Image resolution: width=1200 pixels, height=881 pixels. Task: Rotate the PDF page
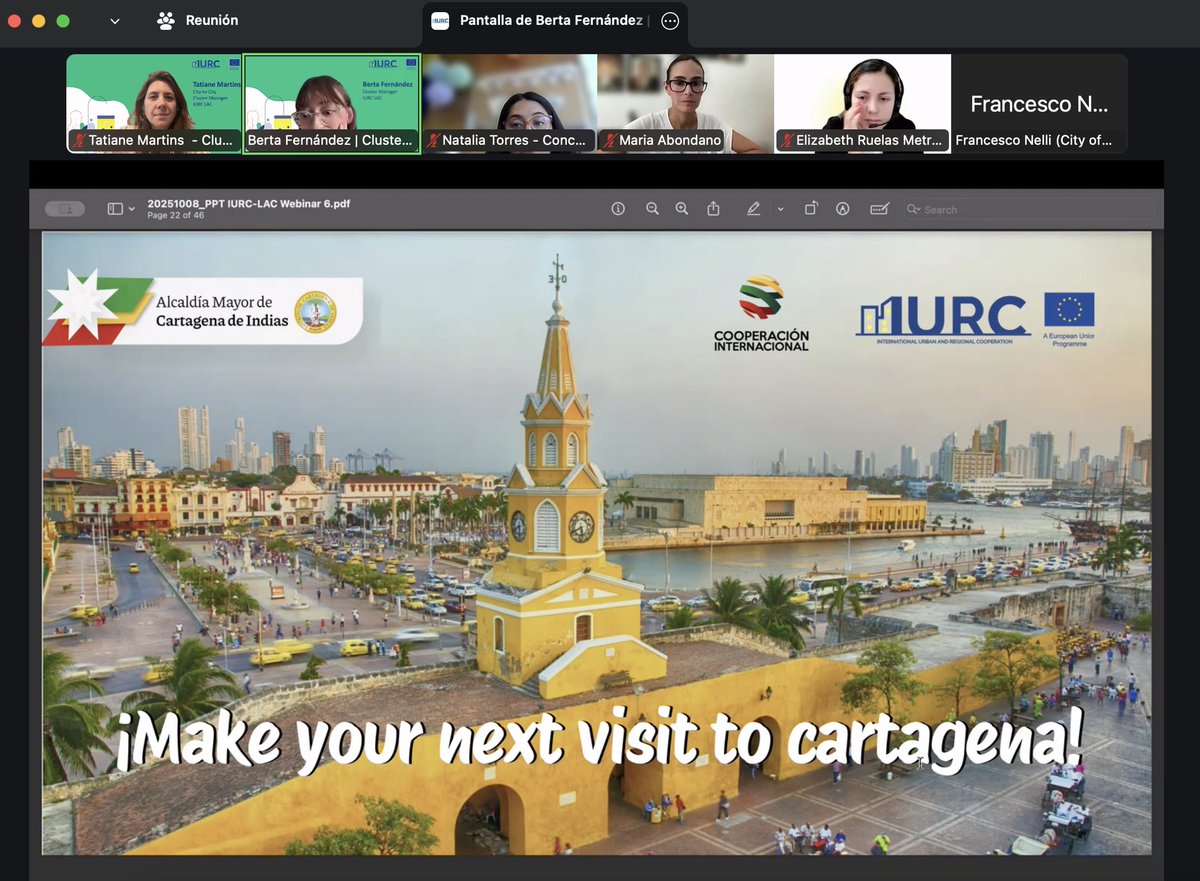click(811, 208)
